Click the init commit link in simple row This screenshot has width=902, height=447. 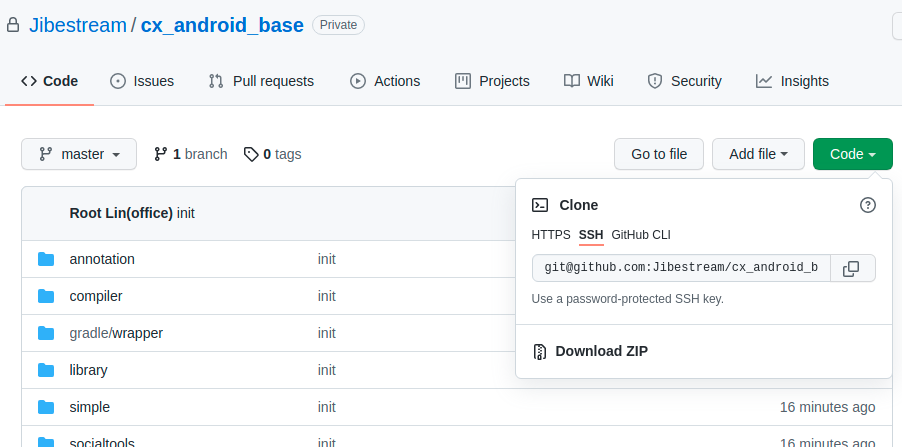coord(327,407)
